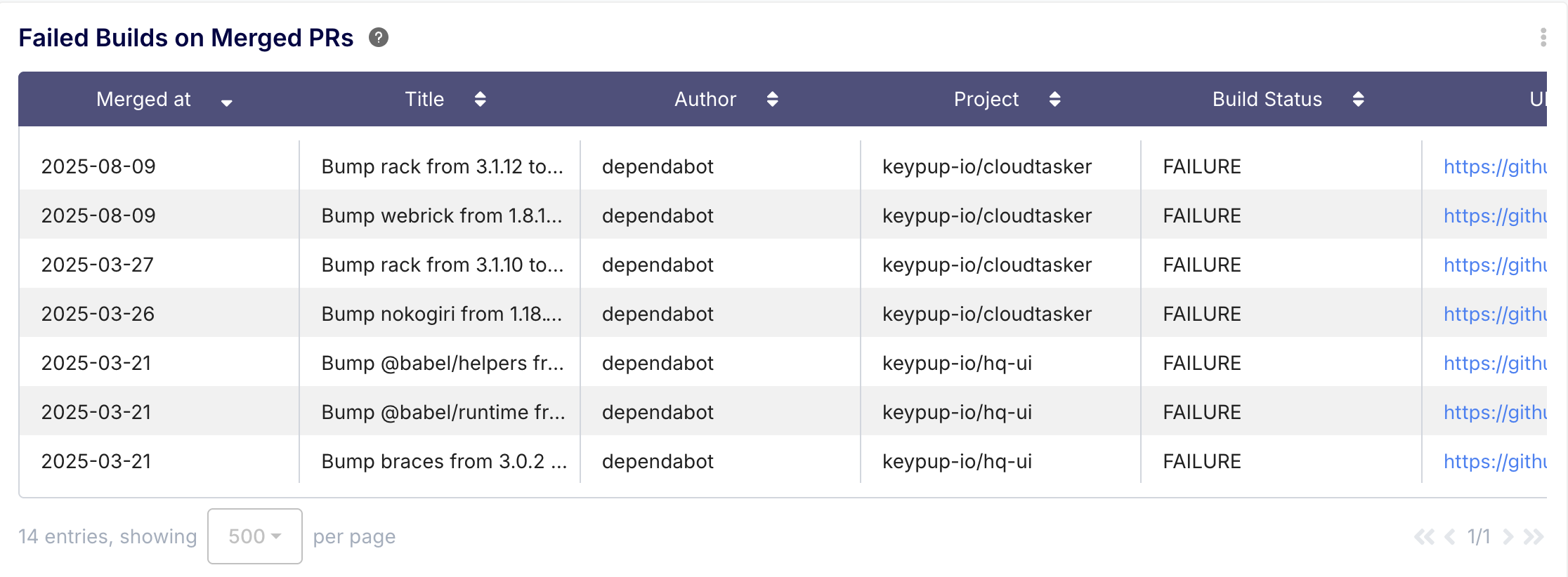This screenshot has height=577, width=1568.
Task: Click the help question mark icon
Action: 379,37
